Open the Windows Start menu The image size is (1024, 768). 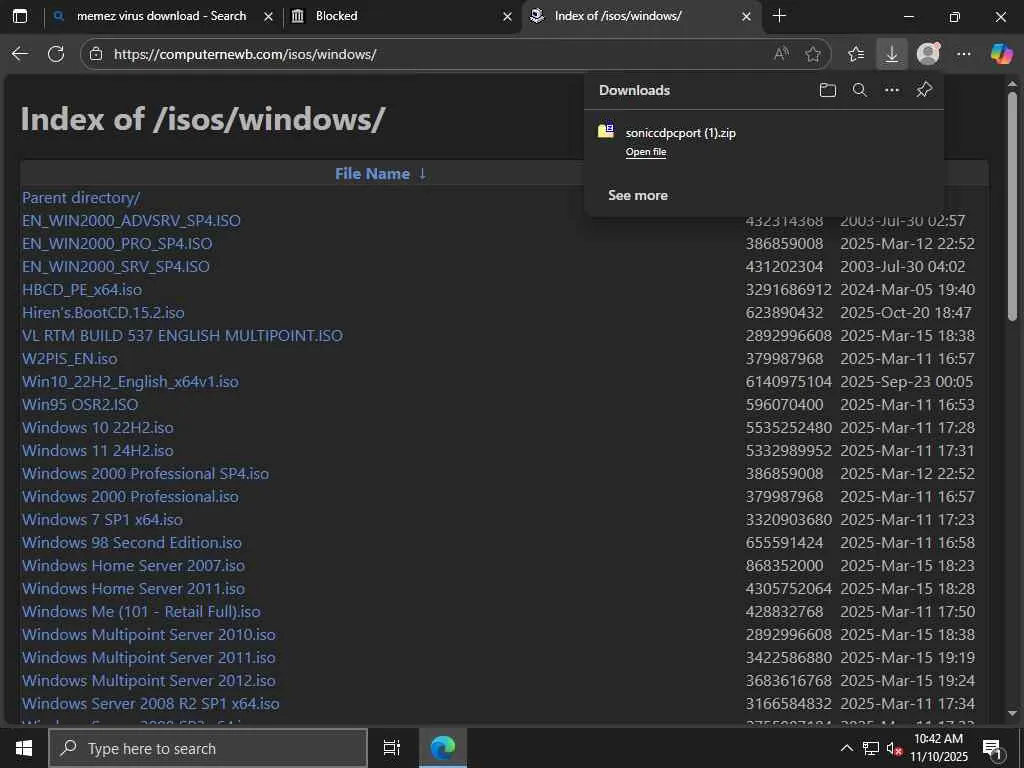pyautogui.click(x=24, y=748)
